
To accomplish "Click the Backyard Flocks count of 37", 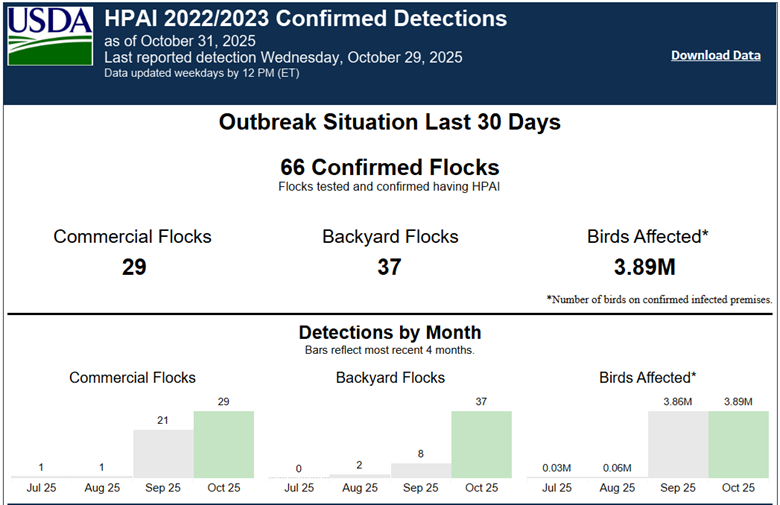I will [390, 267].
